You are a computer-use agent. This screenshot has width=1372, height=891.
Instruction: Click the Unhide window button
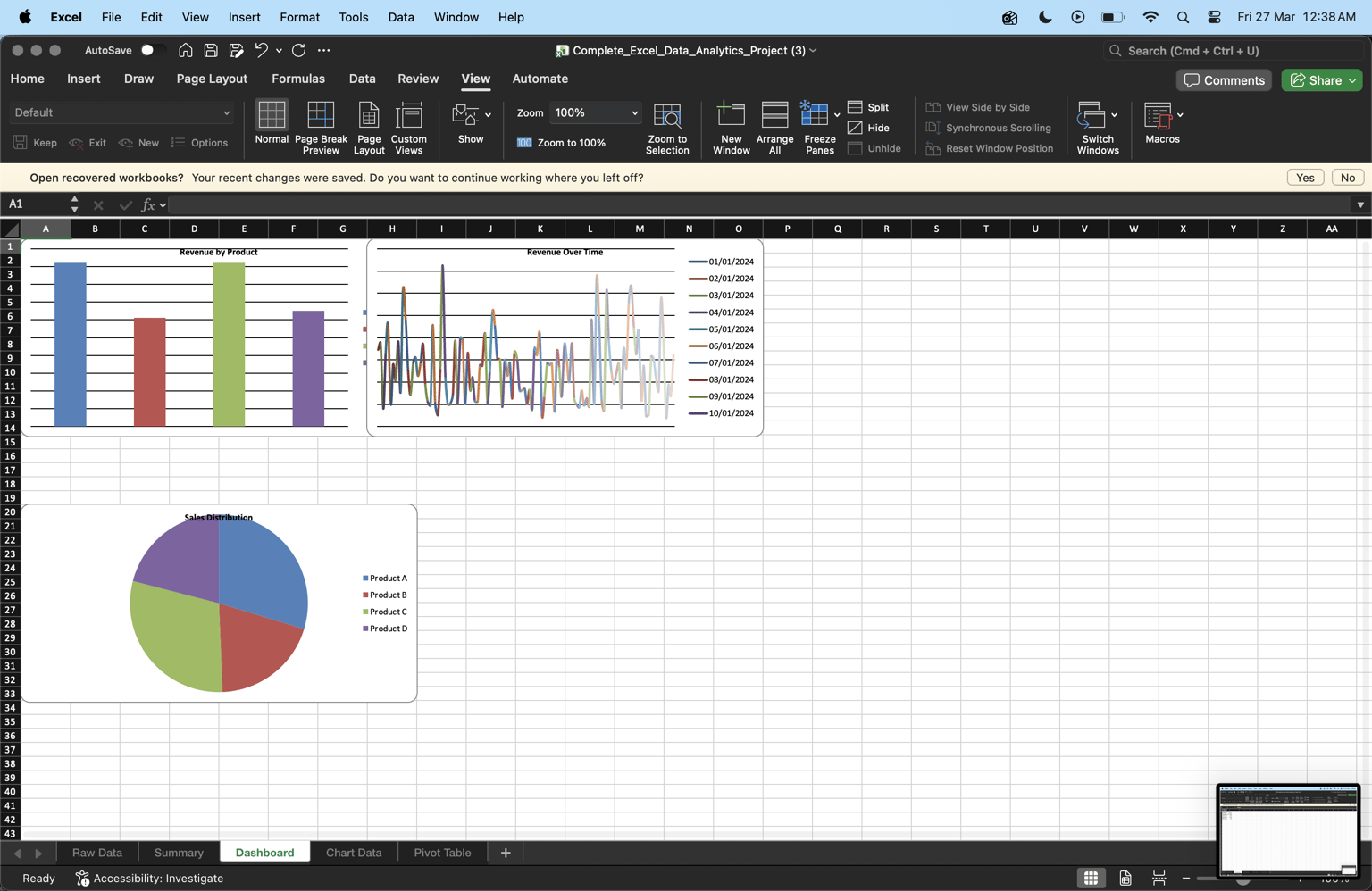(874, 148)
